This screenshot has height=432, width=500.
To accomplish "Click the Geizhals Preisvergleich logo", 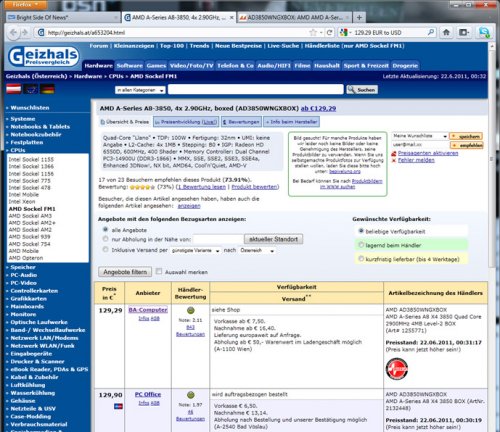I will [43, 56].
